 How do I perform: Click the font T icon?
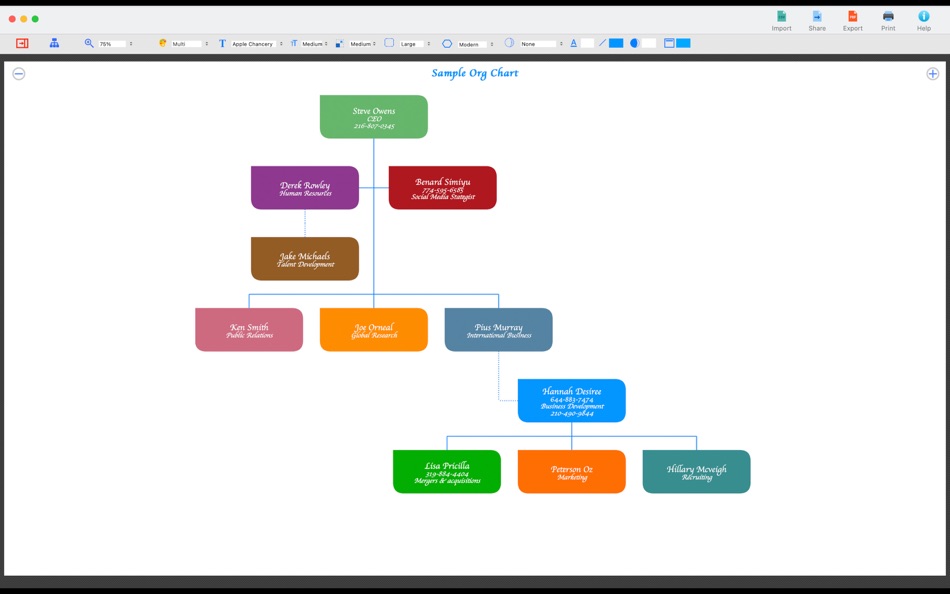pos(222,43)
